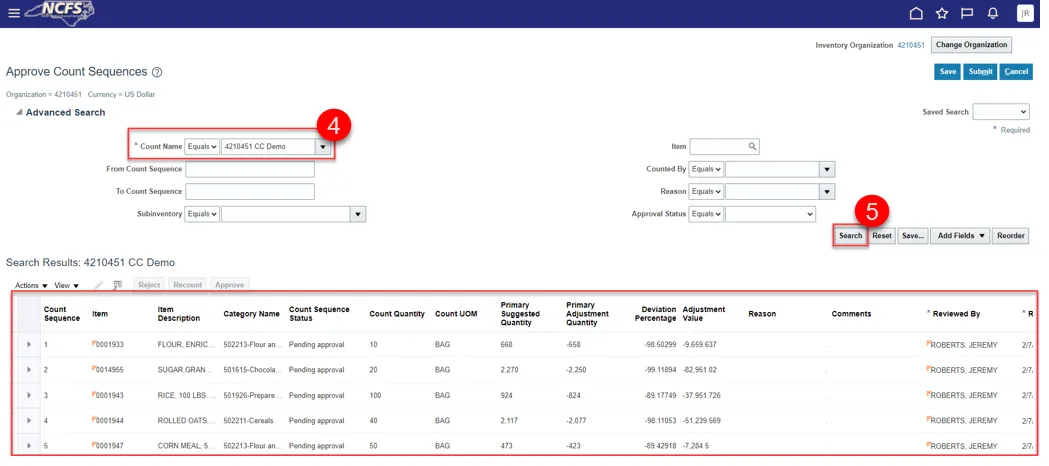This screenshot has height=466, width=1049.
Task: Open the Approval Status value dropdown
Action: [770, 214]
